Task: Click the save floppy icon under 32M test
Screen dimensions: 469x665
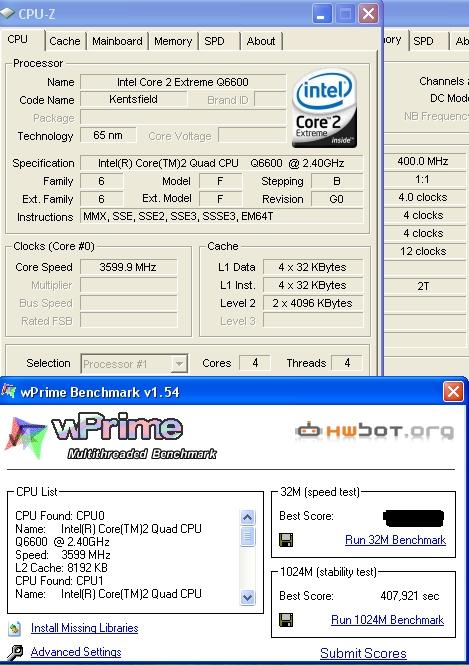Action: point(286,540)
